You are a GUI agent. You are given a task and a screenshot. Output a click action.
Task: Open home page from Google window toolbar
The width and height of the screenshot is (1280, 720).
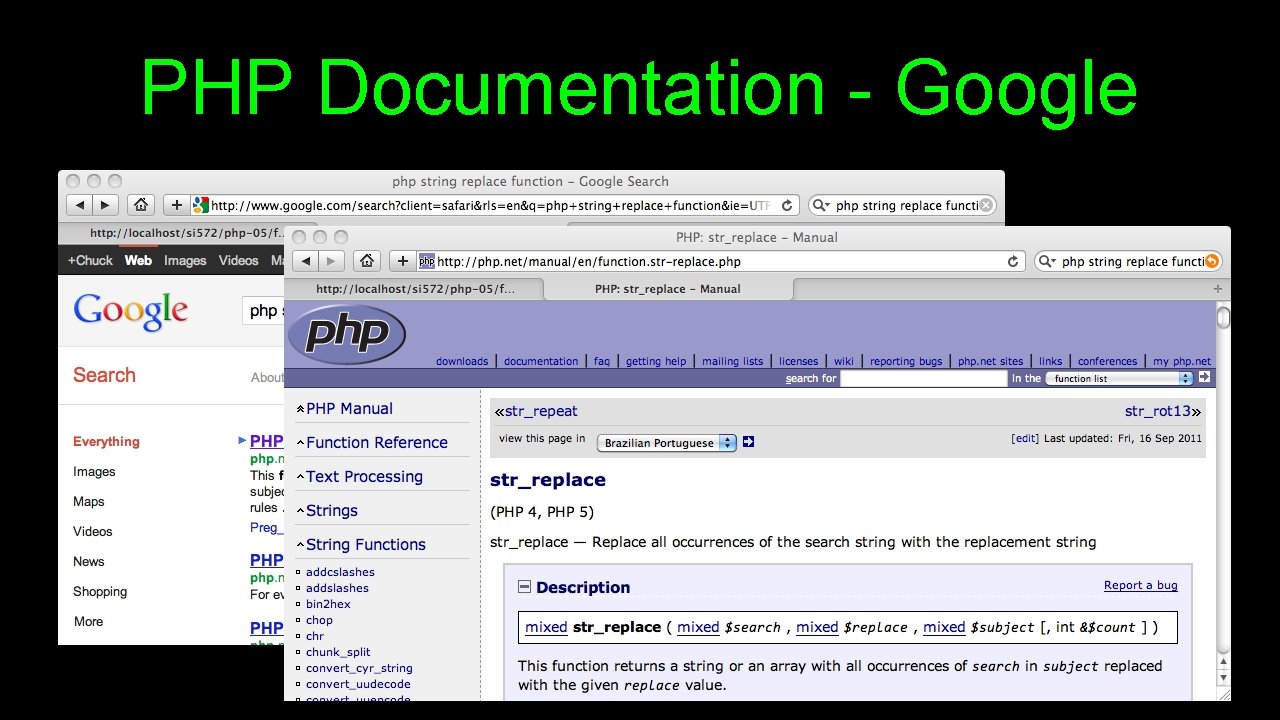tap(141, 205)
